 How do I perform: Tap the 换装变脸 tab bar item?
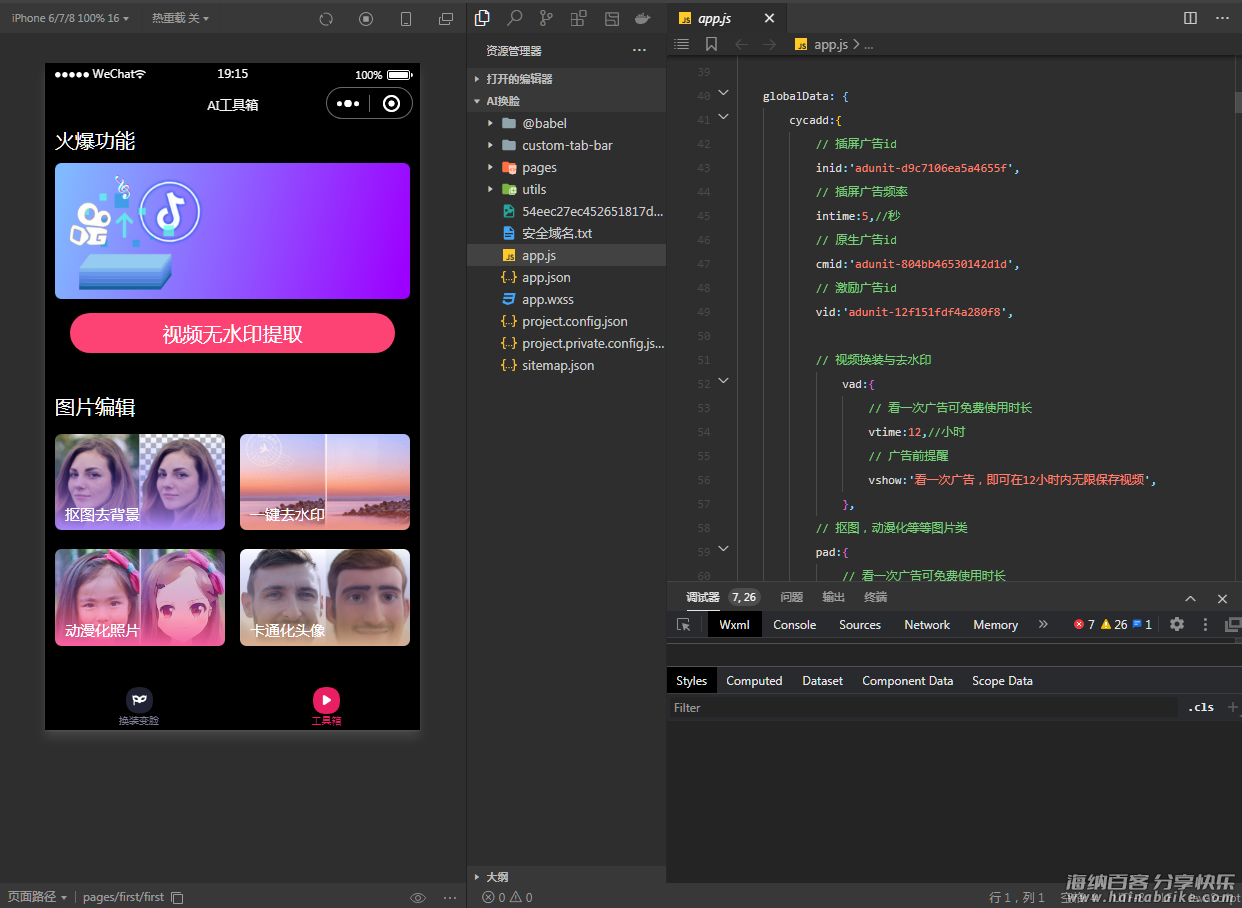tap(139, 706)
